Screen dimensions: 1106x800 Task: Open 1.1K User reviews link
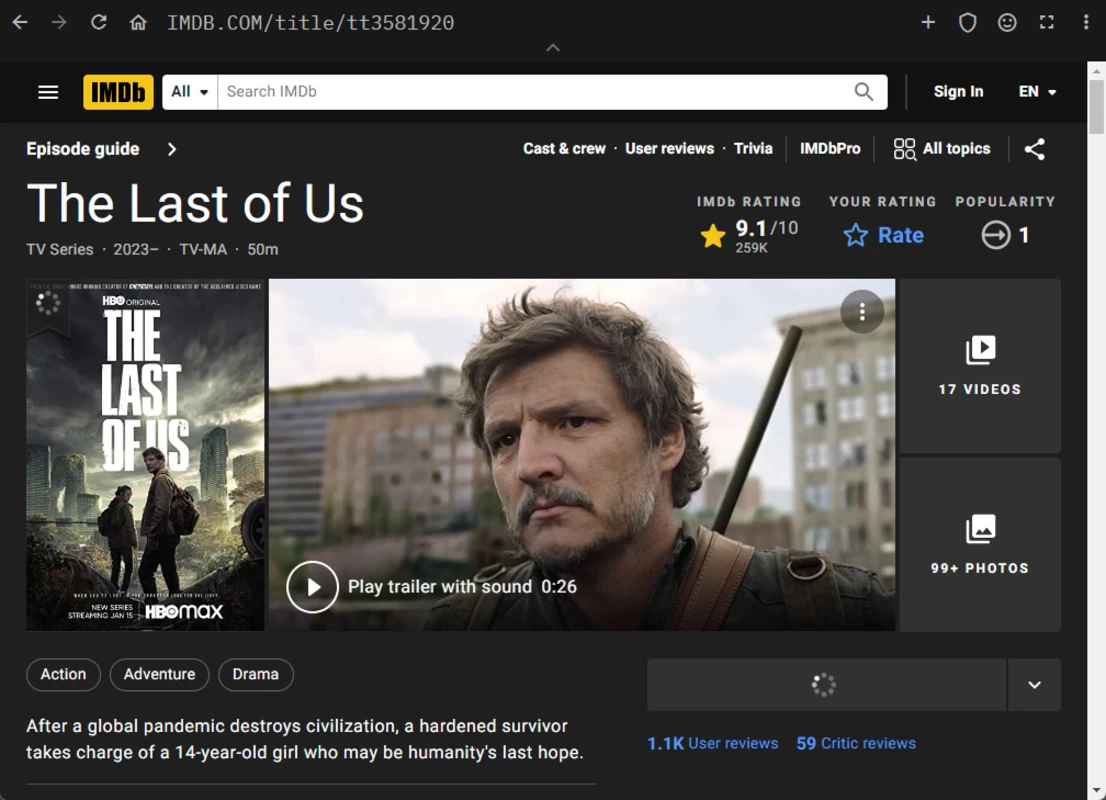[x=712, y=743]
